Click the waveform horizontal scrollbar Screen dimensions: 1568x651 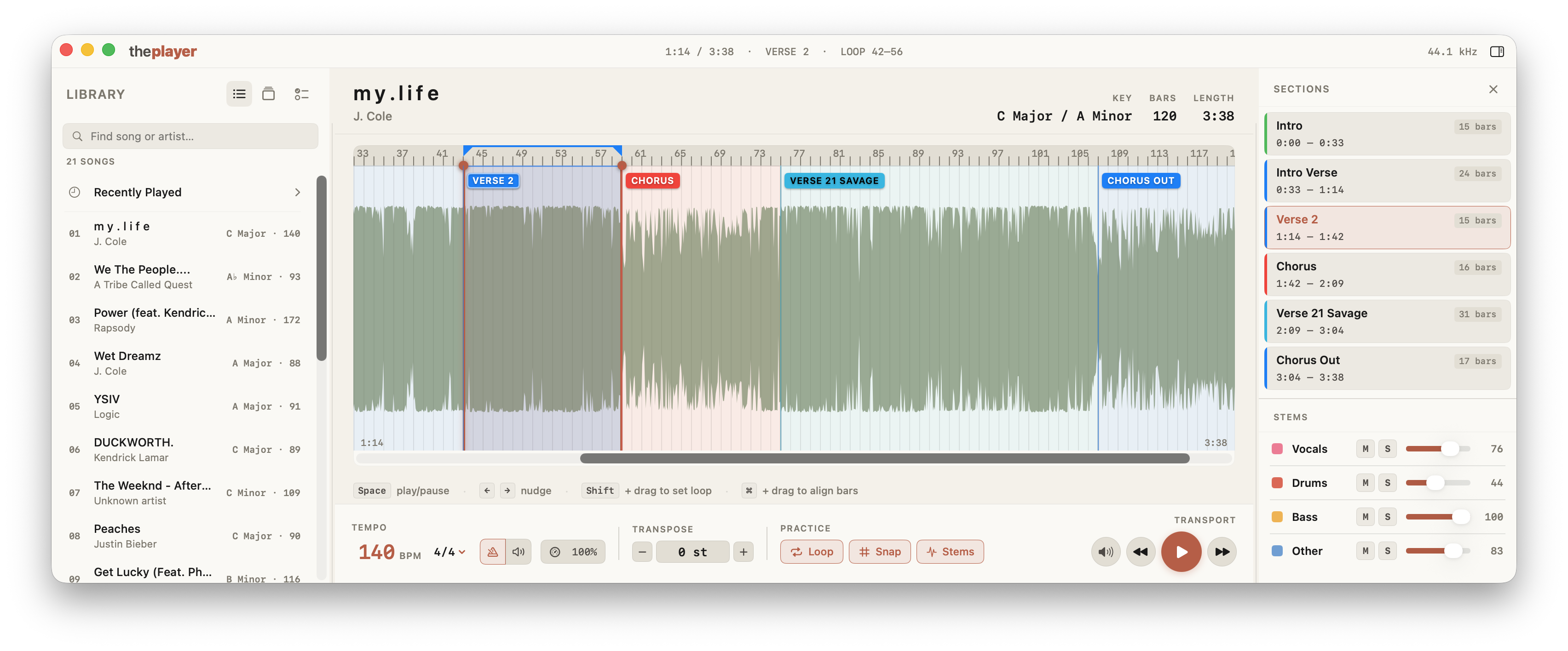pyautogui.click(x=884, y=459)
